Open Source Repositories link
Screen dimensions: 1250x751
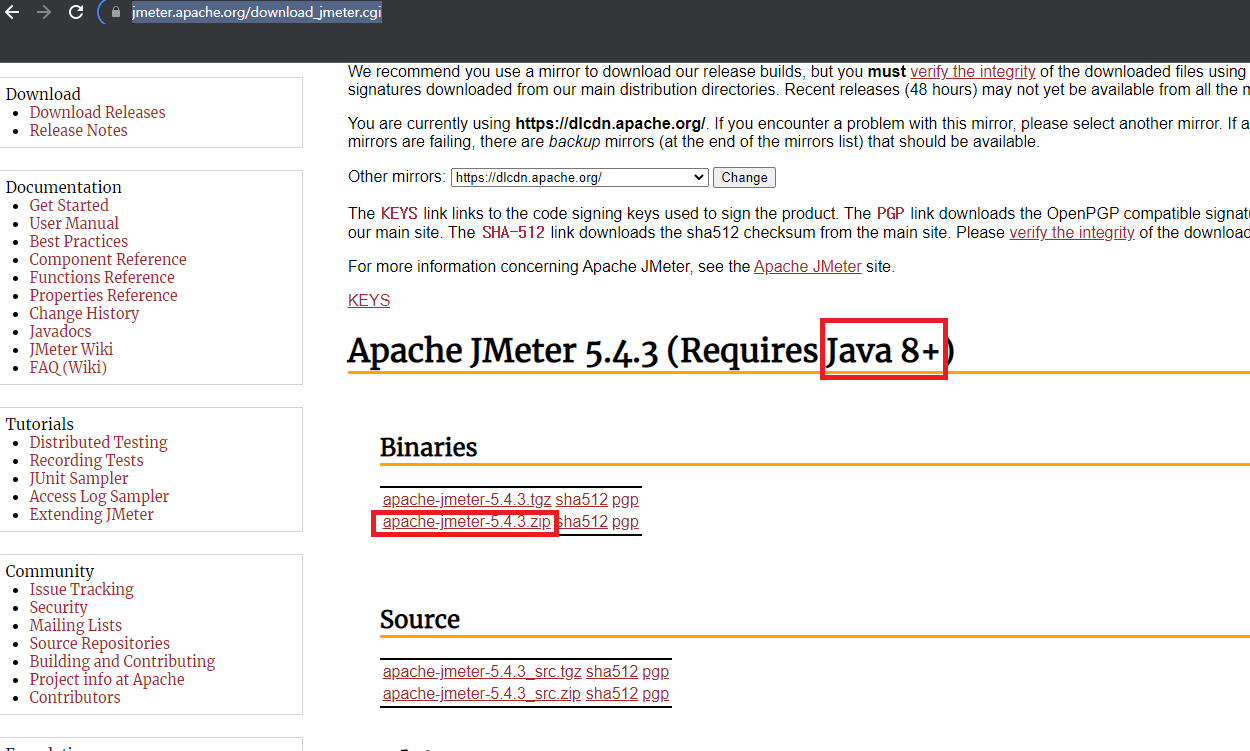tap(99, 643)
